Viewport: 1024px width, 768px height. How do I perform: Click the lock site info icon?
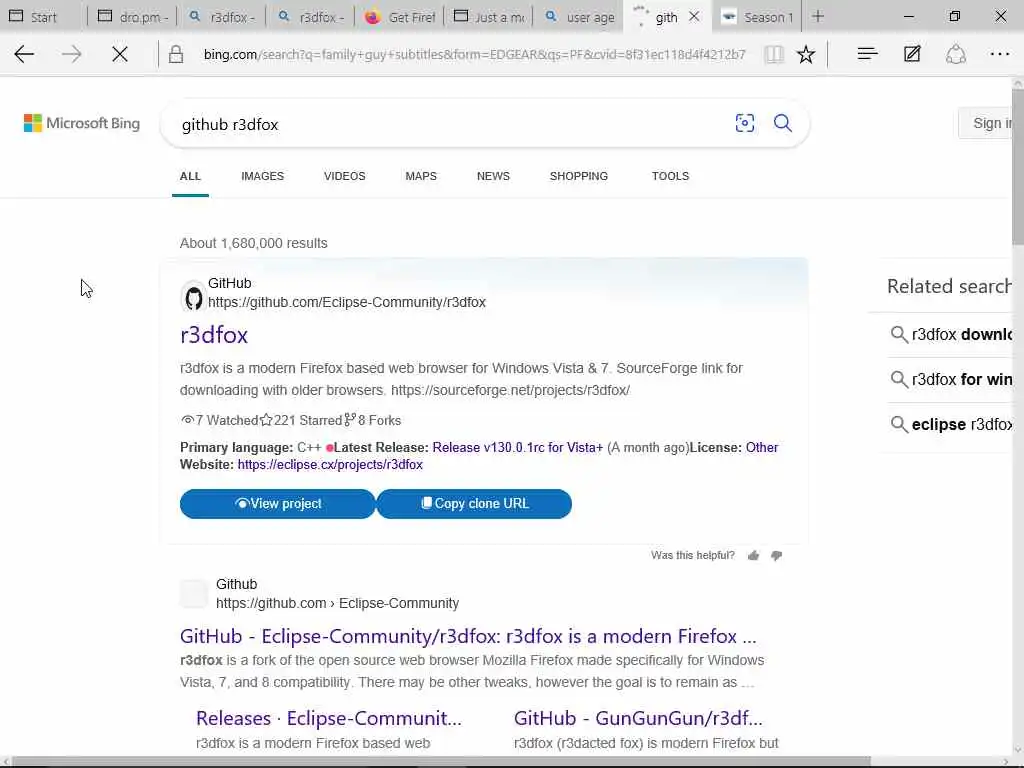point(176,54)
